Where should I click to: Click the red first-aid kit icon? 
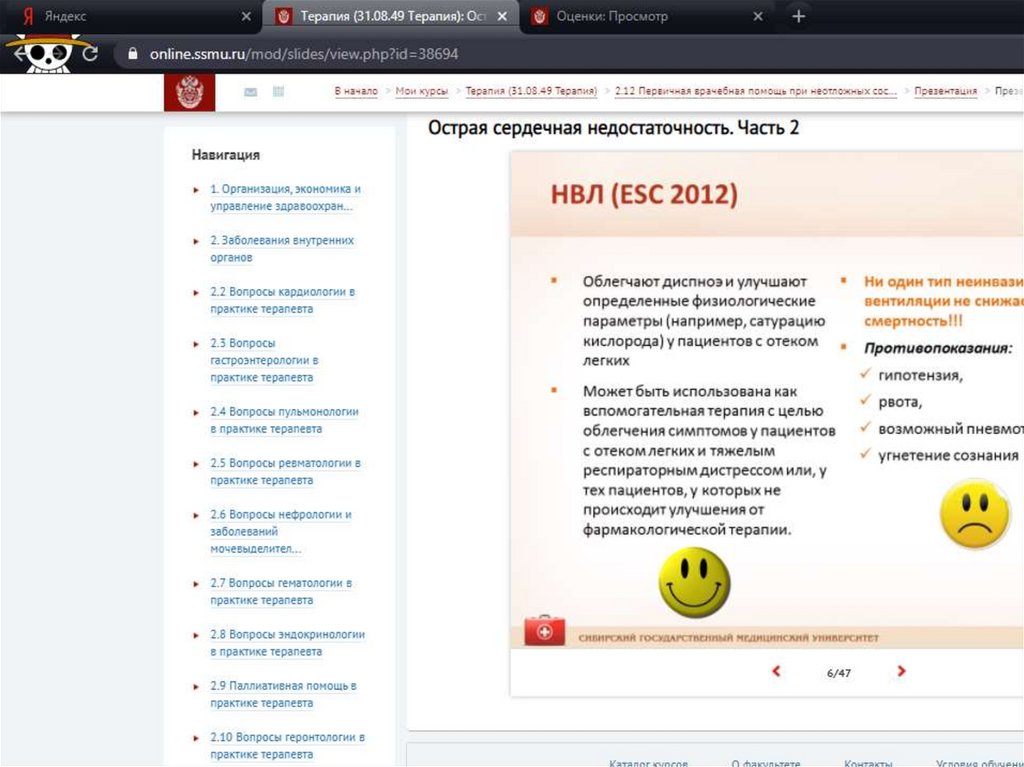(x=545, y=630)
